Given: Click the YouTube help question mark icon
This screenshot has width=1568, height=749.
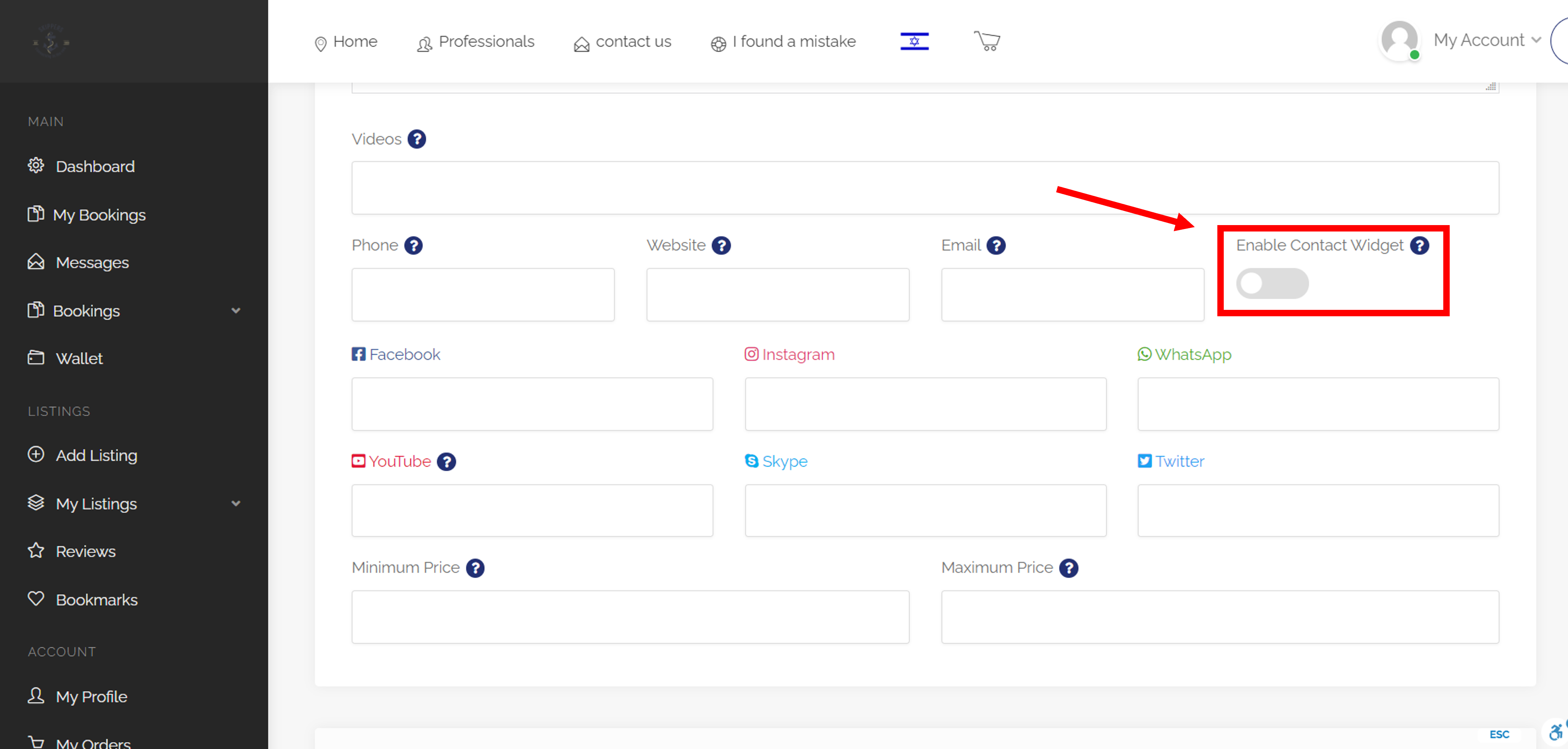Looking at the screenshot, I should tap(446, 462).
